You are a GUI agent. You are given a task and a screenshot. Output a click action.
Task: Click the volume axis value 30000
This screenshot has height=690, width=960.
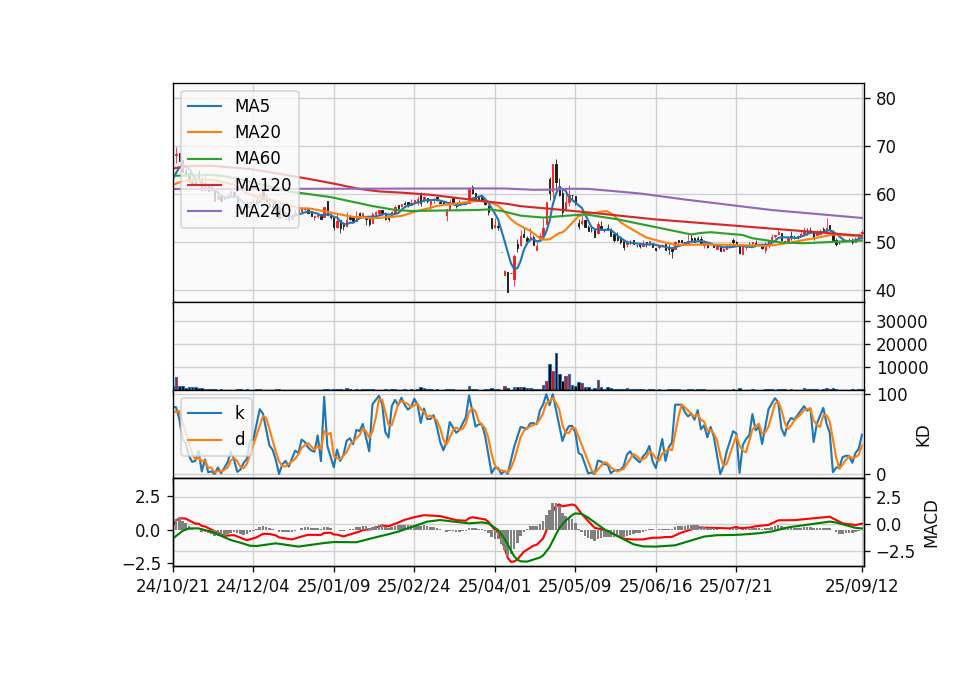(x=901, y=322)
